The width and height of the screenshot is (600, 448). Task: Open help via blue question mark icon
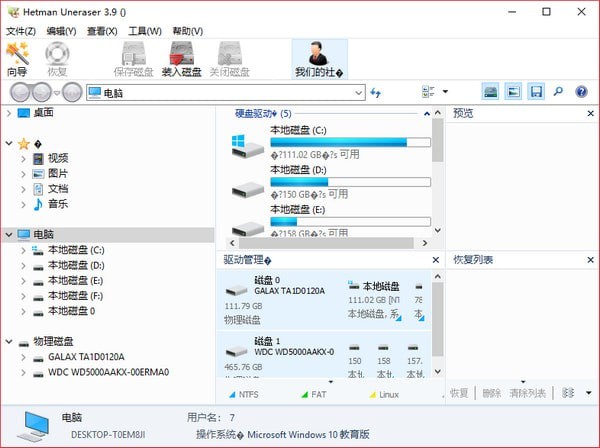pyautogui.click(x=581, y=92)
